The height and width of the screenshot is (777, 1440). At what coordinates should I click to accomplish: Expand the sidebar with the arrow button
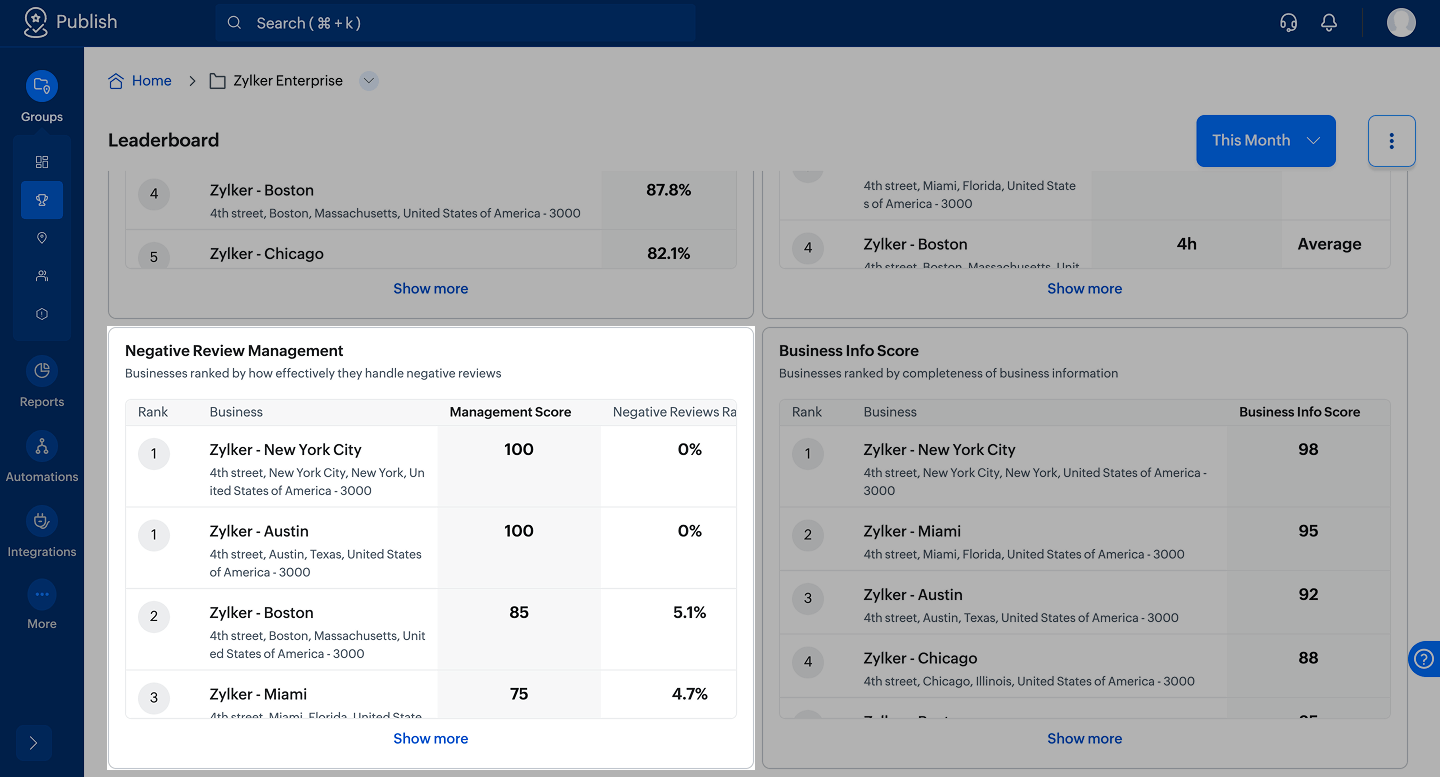(x=33, y=743)
